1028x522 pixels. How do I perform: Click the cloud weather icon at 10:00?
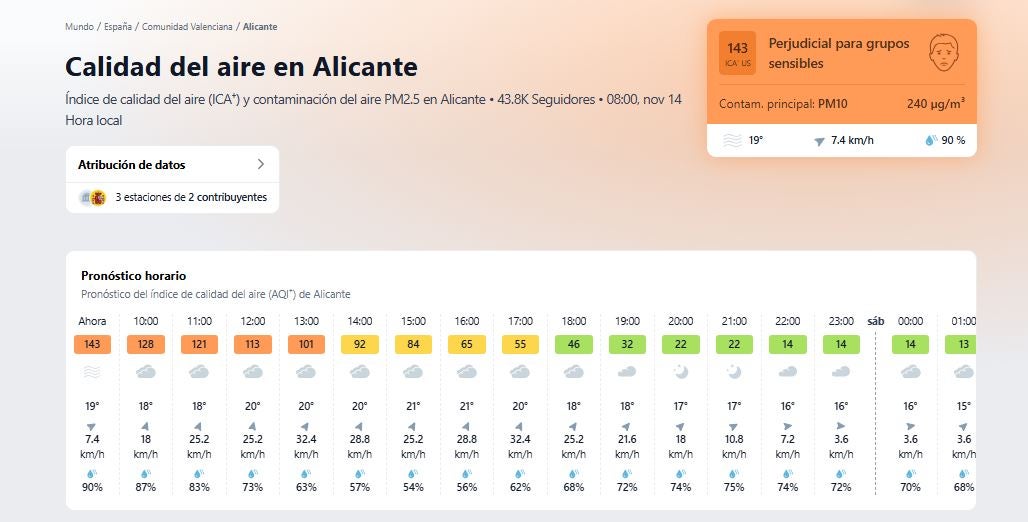coord(146,372)
